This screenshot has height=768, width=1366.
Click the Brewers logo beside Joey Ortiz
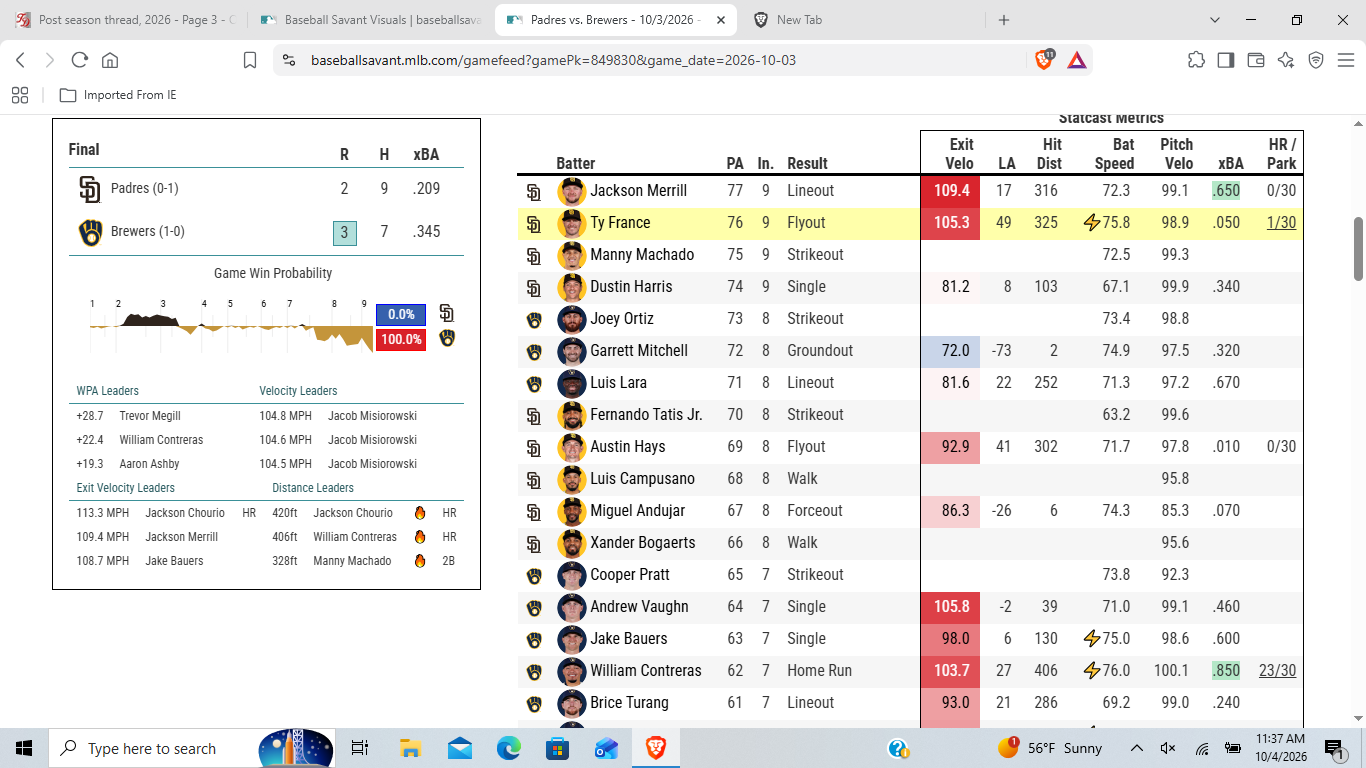coord(534,319)
